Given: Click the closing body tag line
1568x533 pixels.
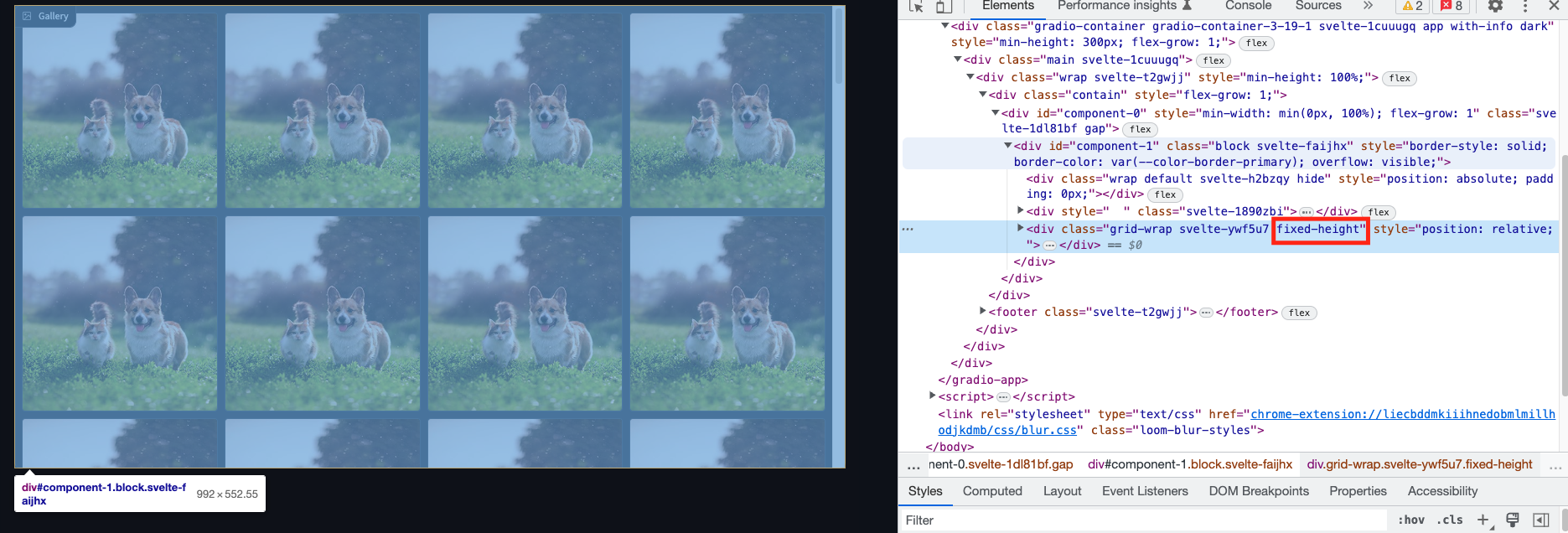Looking at the screenshot, I should tap(950, 447).
